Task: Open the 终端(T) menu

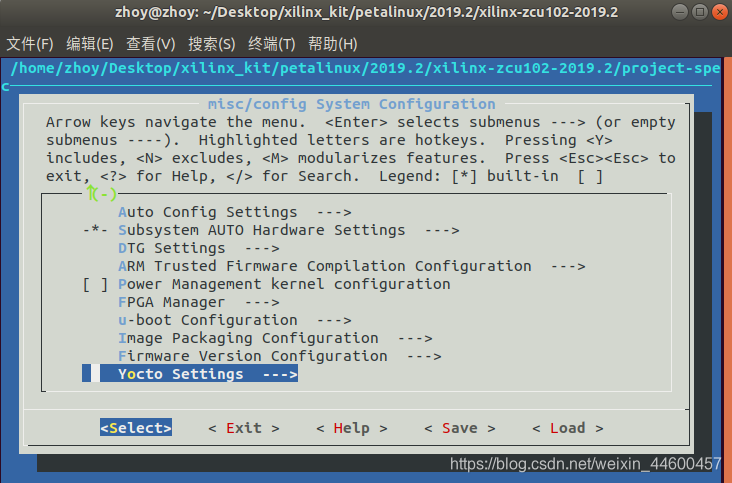Action: point(272,44)
